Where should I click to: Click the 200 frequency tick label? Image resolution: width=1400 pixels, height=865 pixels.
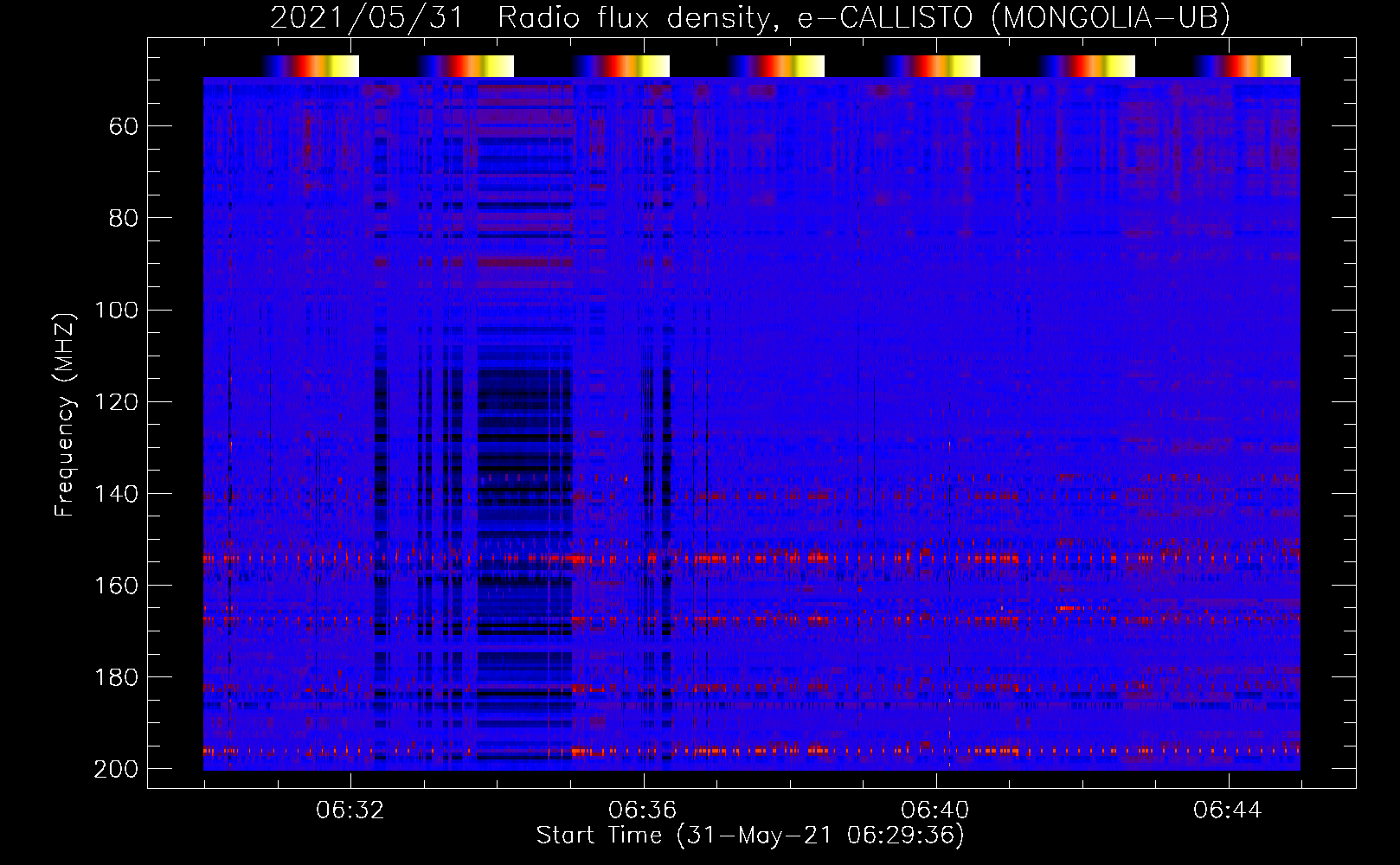[116, 769]
